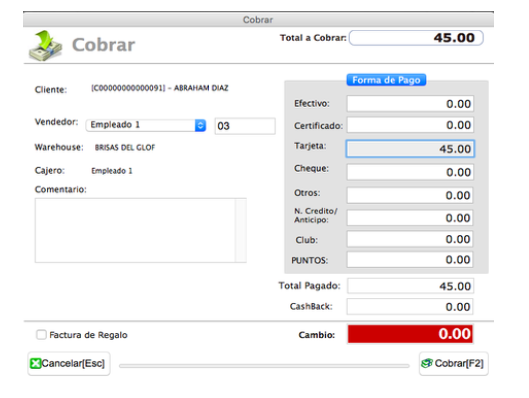Click the Cambio: label
The height and width of the screenshot is (398, 529).
tap(317, 335)
